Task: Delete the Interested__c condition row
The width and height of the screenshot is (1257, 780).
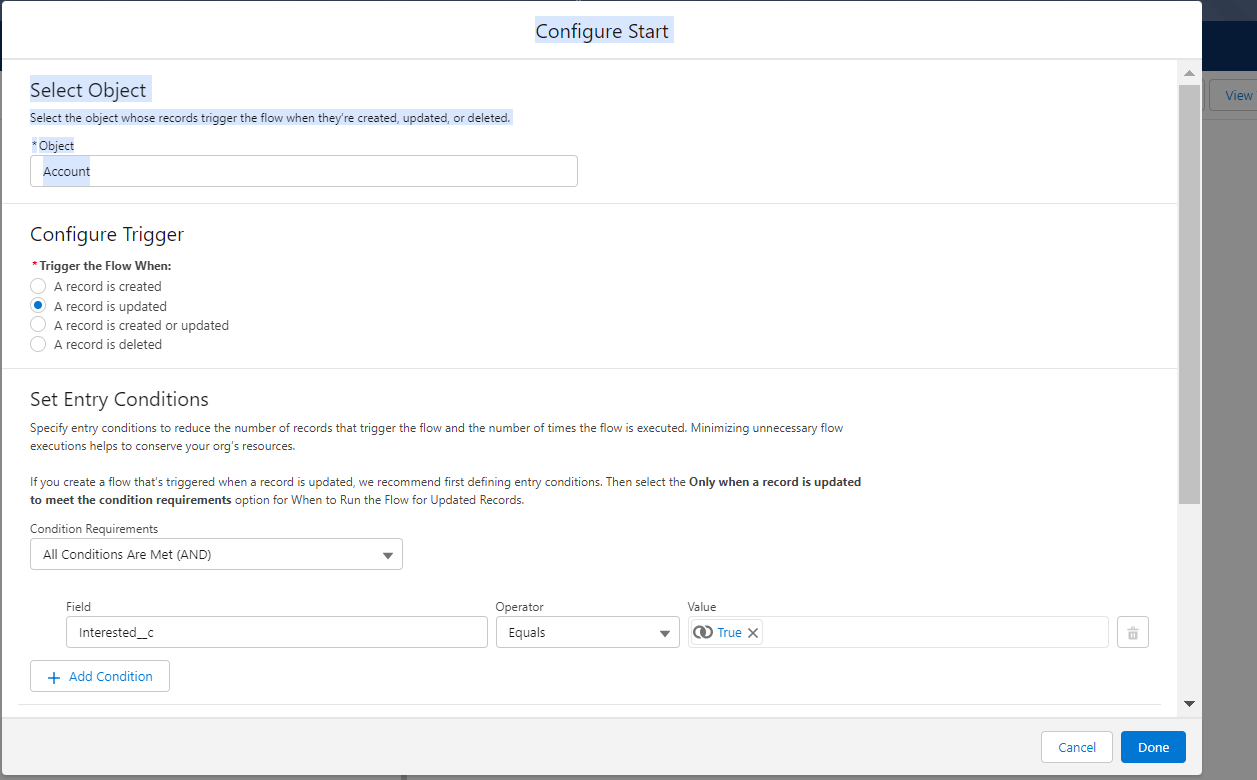Action: coord(1132,633)
